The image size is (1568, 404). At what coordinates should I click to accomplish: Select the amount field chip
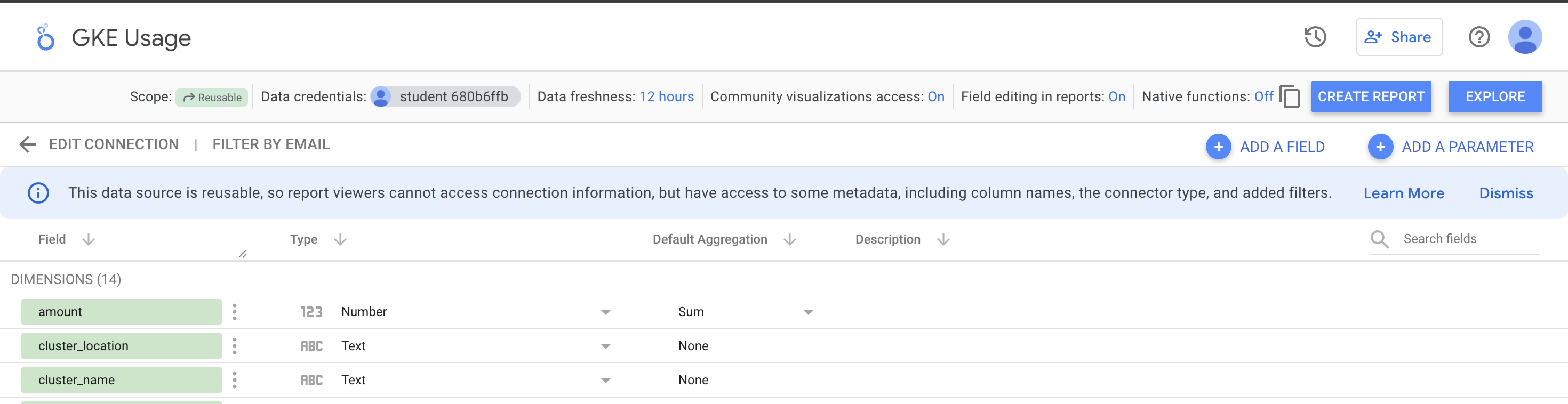pos(121,311)
